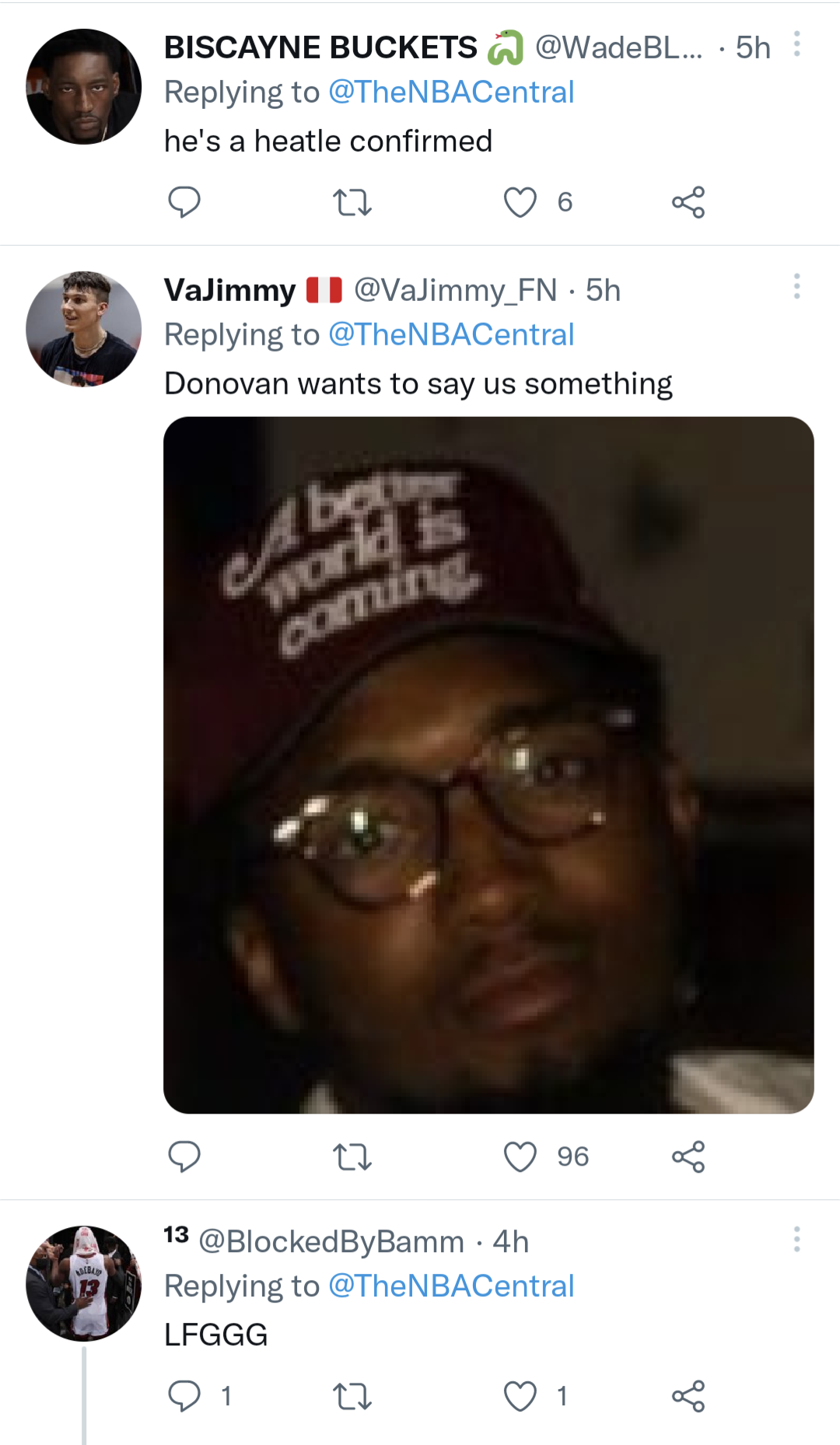Open the @VaJimmy_FN profile handle
The height and width of the screenshot is (1445, 840).
[455, 291]
